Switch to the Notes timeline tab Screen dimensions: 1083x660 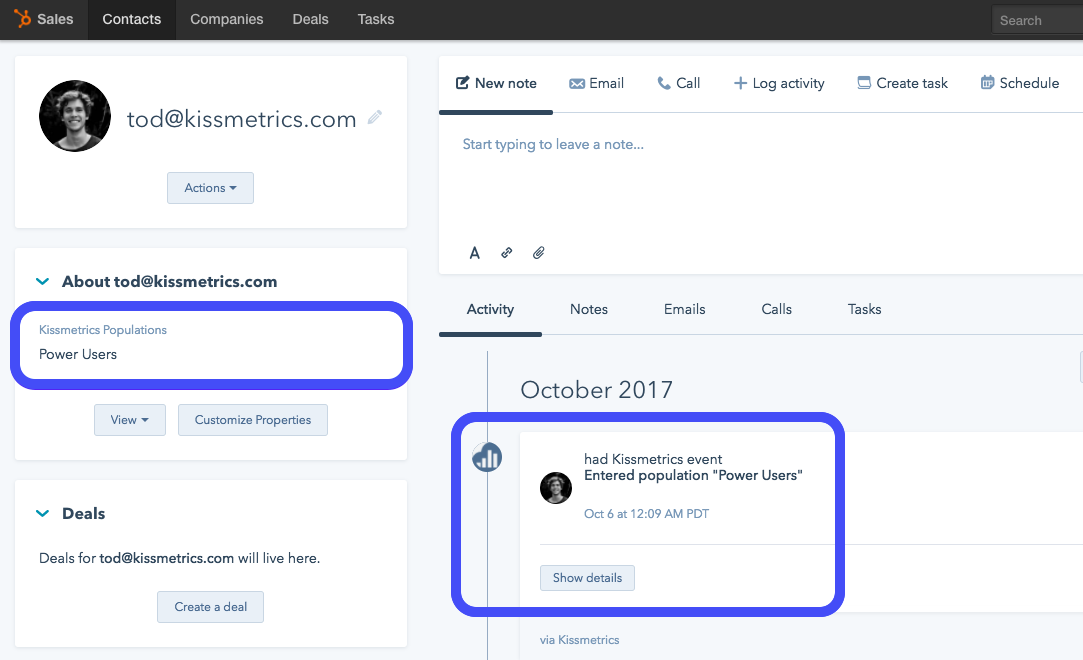(x=588, y=309)
